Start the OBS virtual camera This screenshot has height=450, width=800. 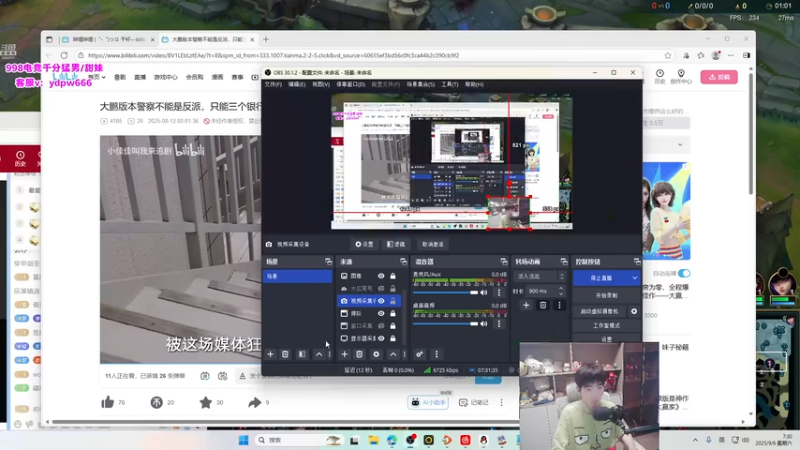(600, 311)
